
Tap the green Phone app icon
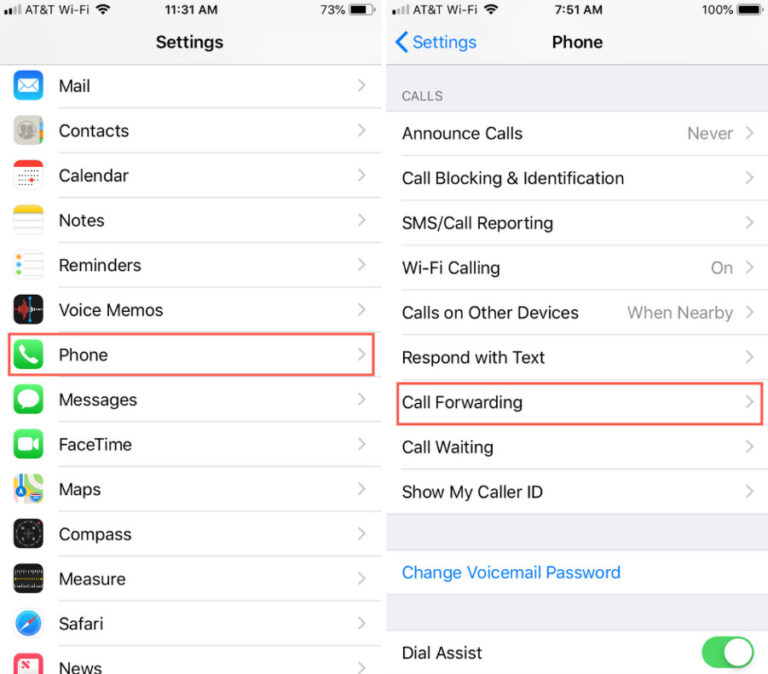tap(28, 355)
